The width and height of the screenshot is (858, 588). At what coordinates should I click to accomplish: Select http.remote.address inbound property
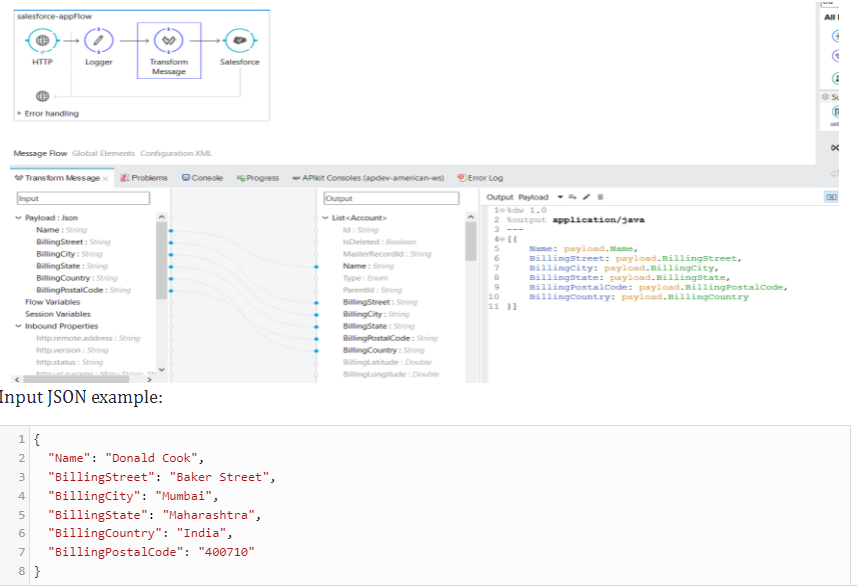[x=88, y=338]
